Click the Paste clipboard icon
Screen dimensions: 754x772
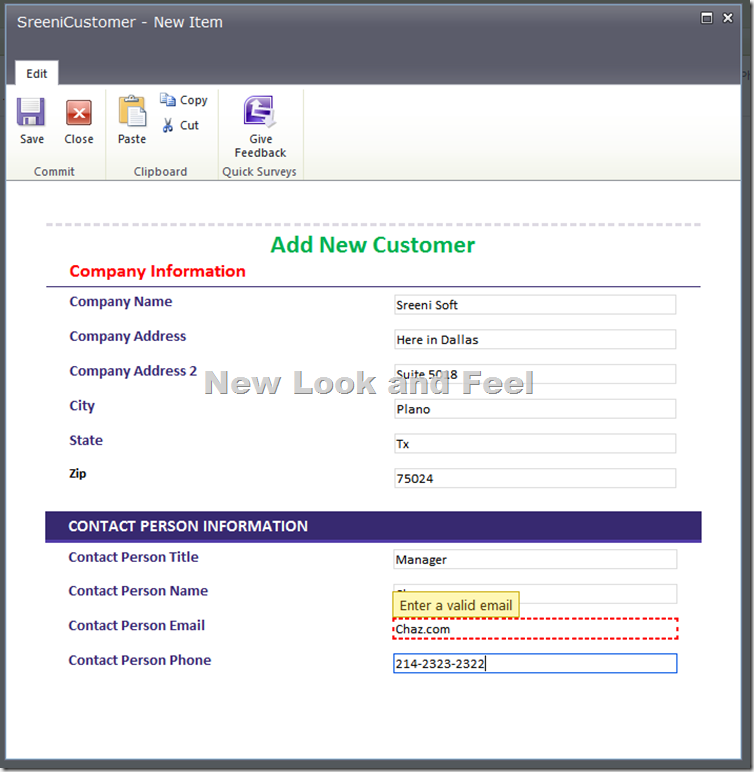[x=132, y=112]
